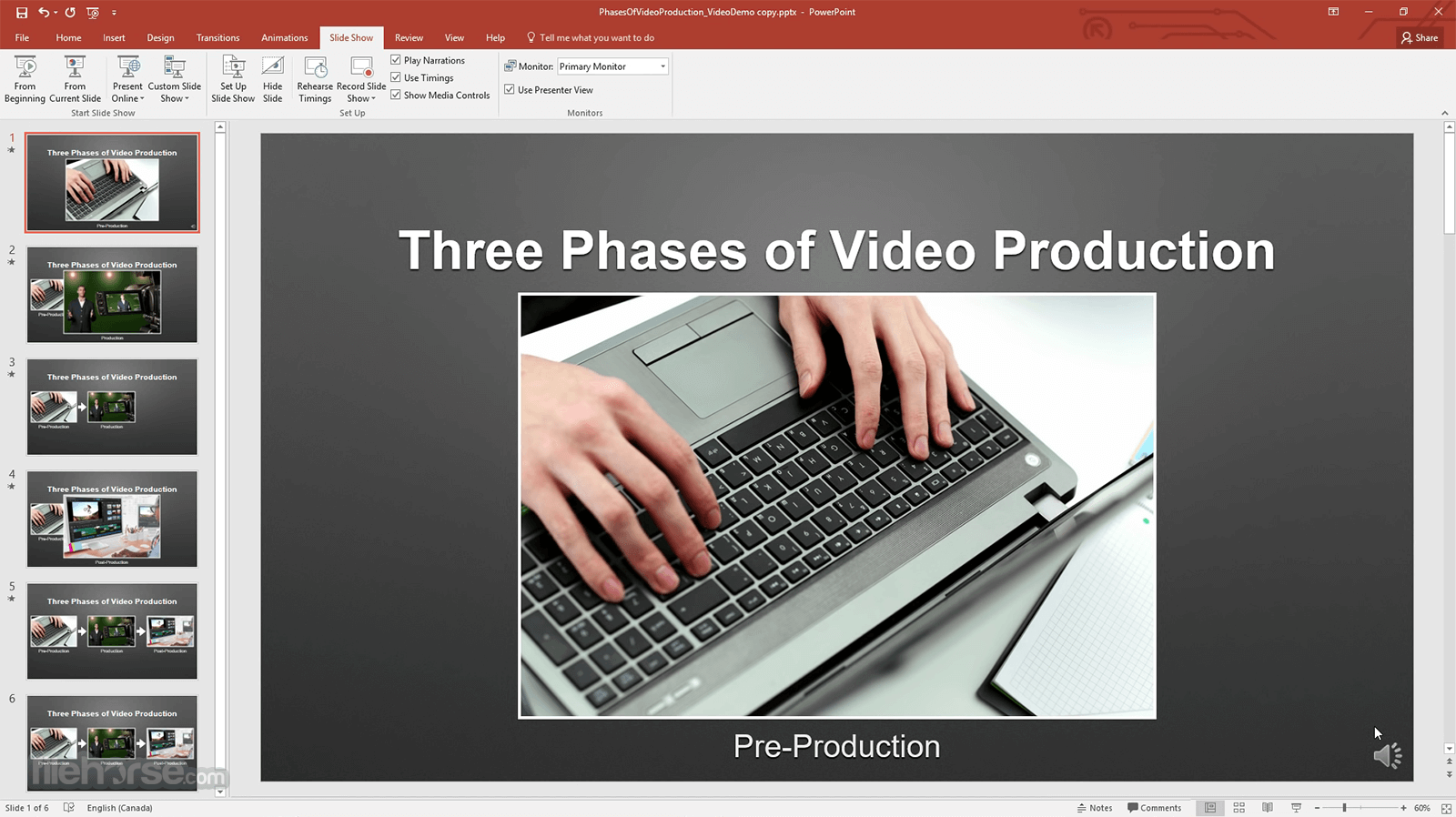Switch to the Design tab
Screen dimensions: 1456x817
(x=160, y=37)
